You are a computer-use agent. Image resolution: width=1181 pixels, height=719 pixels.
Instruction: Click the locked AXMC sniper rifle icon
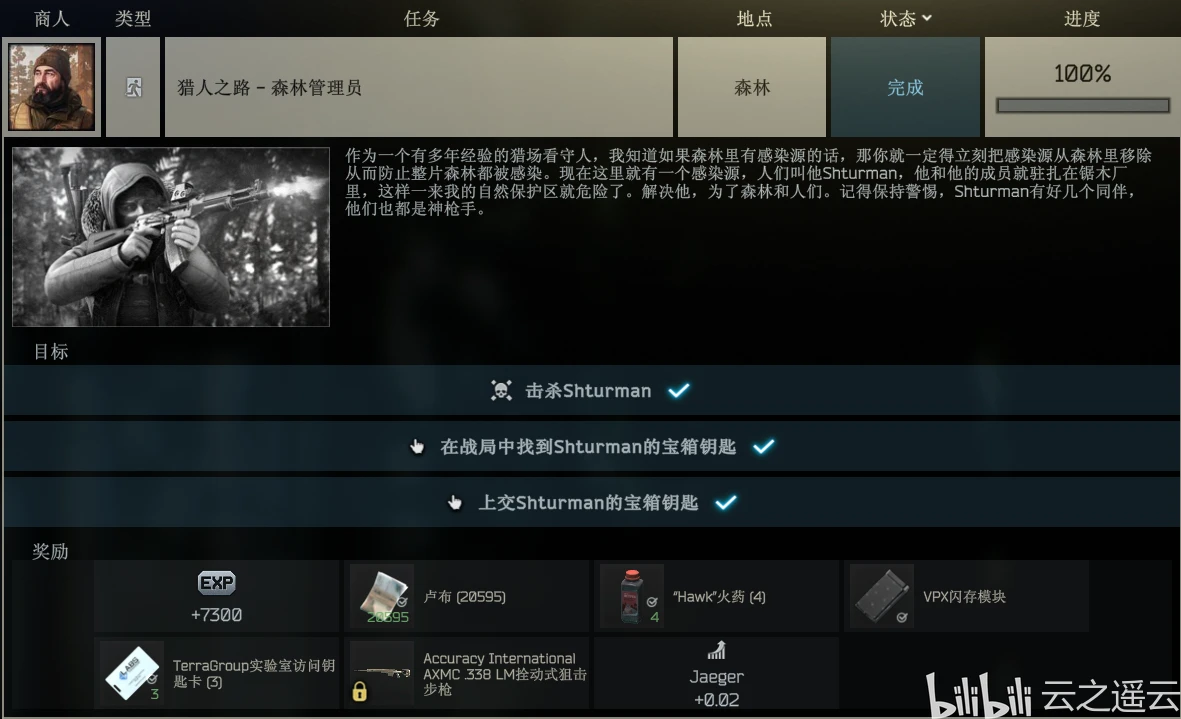point(382,673)
